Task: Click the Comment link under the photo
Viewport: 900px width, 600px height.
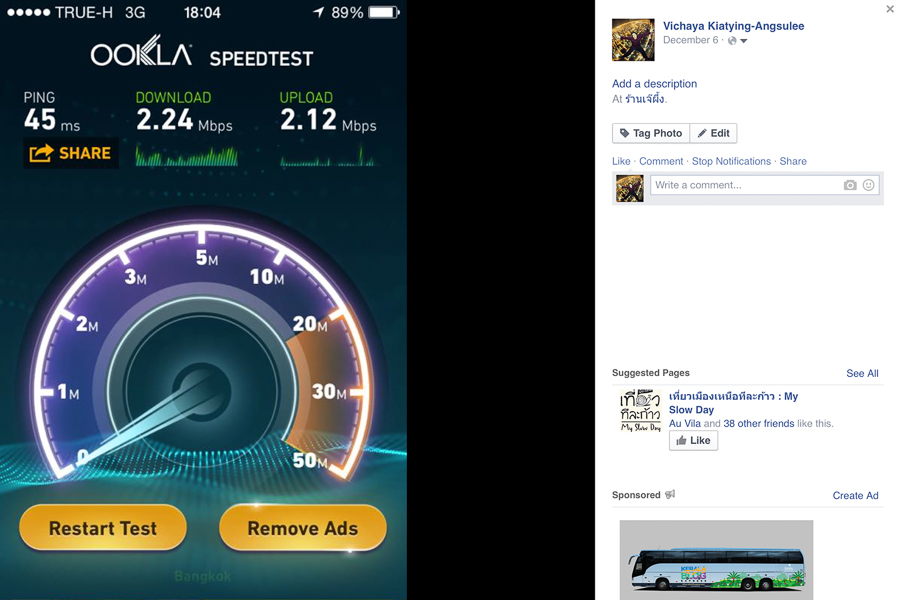Action: tap(661, 161)
